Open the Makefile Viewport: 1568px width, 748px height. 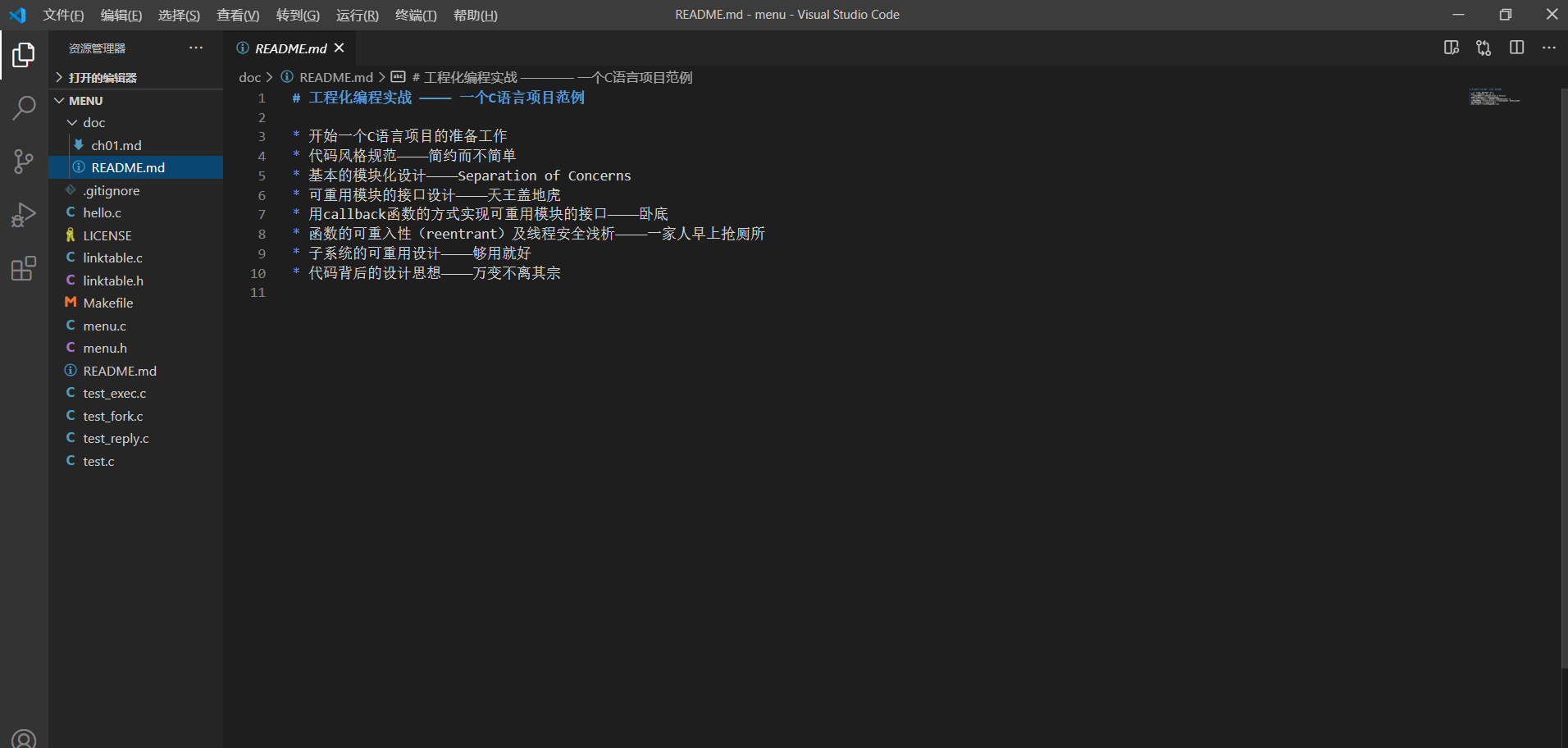click(136, 303)
